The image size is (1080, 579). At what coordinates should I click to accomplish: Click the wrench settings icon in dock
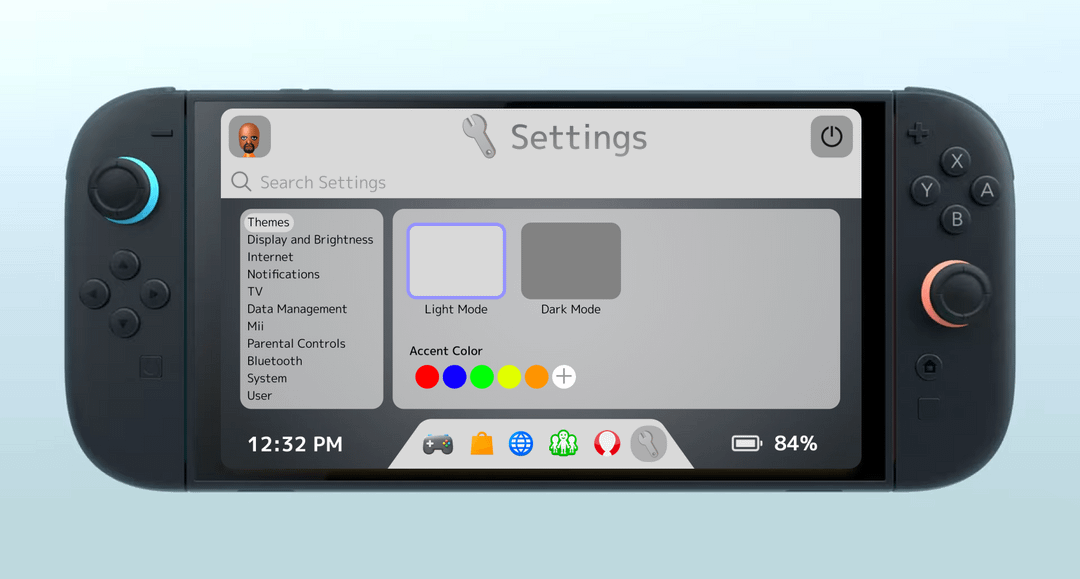click(648, 444)
